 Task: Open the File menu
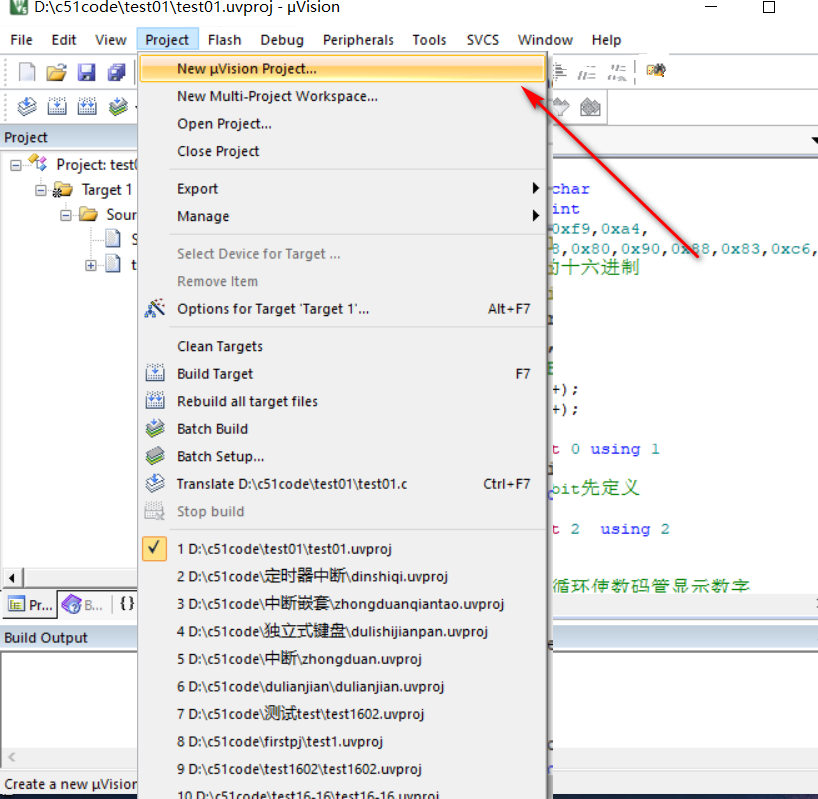[21, 40]
